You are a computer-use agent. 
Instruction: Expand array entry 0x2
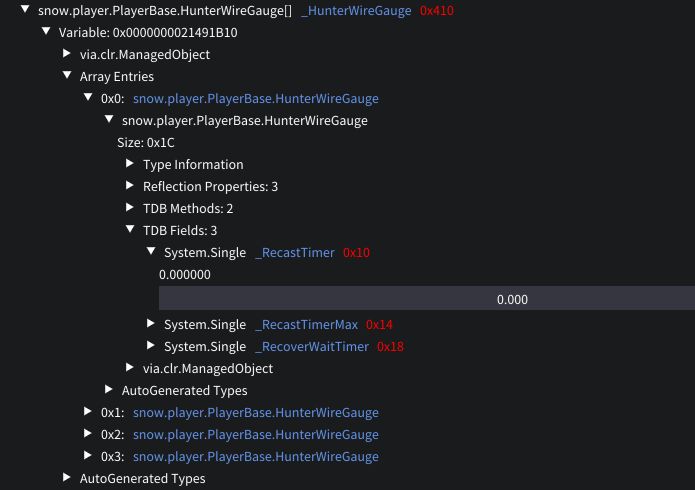(88, 434)
